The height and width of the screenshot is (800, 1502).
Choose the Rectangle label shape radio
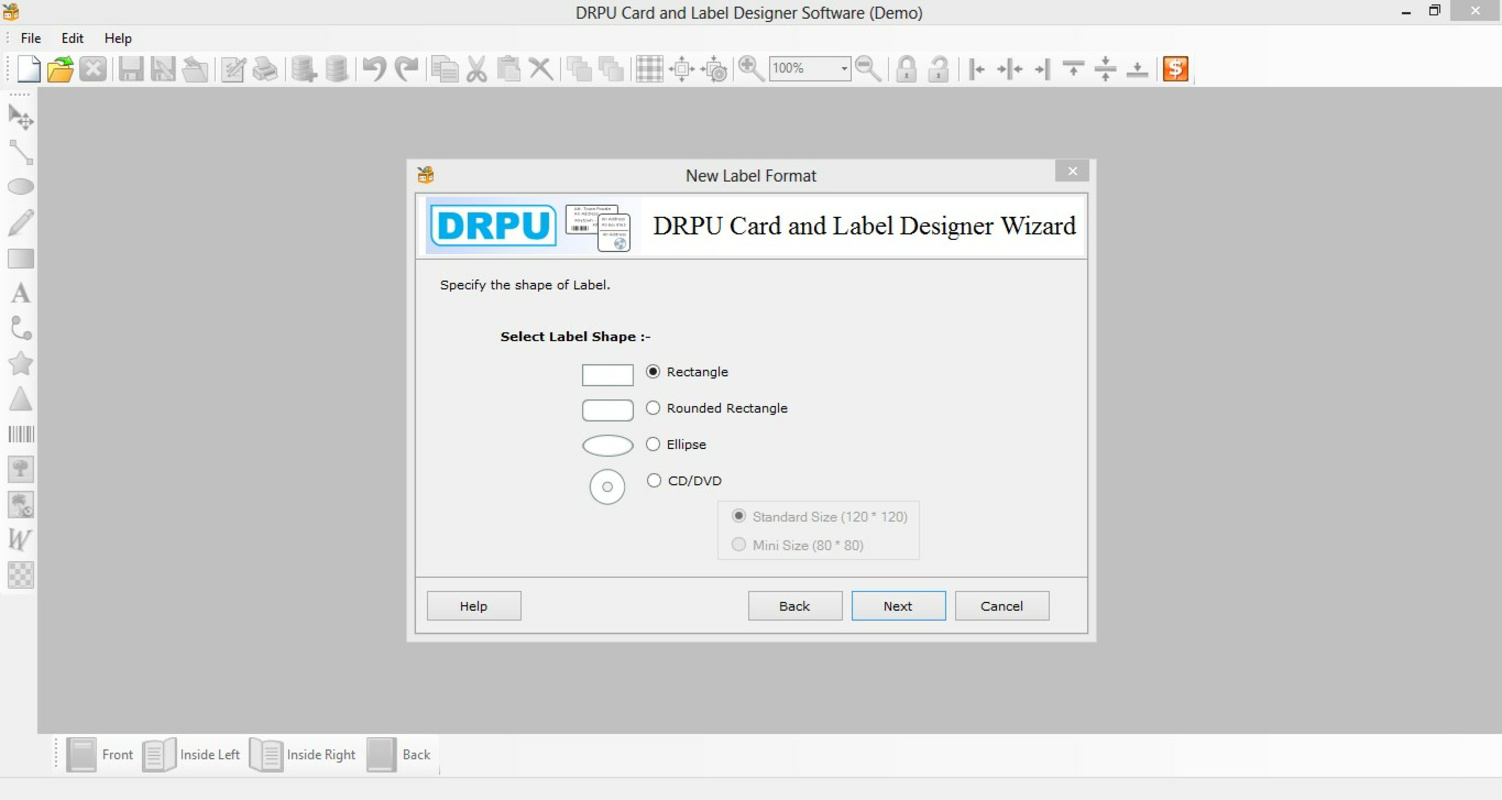[x=653, y=371]
